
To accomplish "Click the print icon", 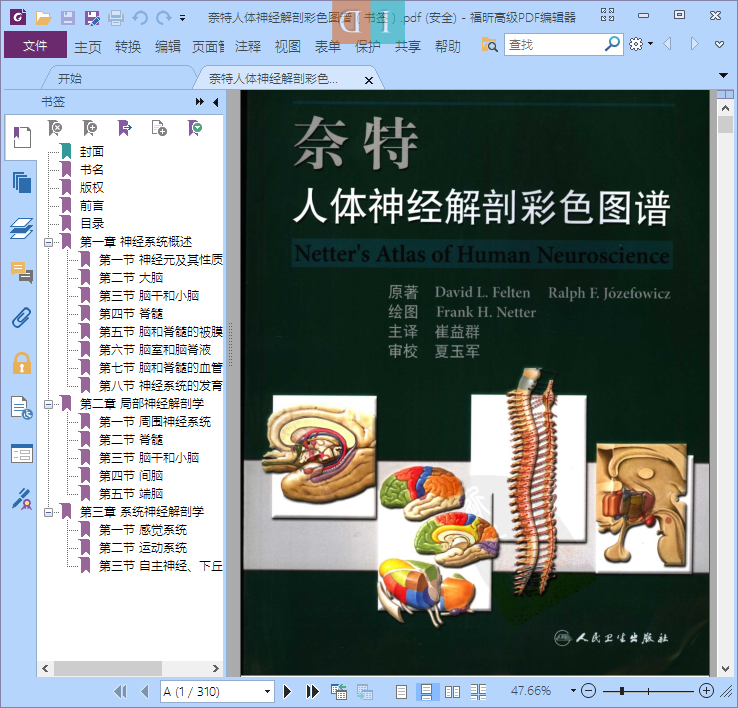I will tap(116, 18).
